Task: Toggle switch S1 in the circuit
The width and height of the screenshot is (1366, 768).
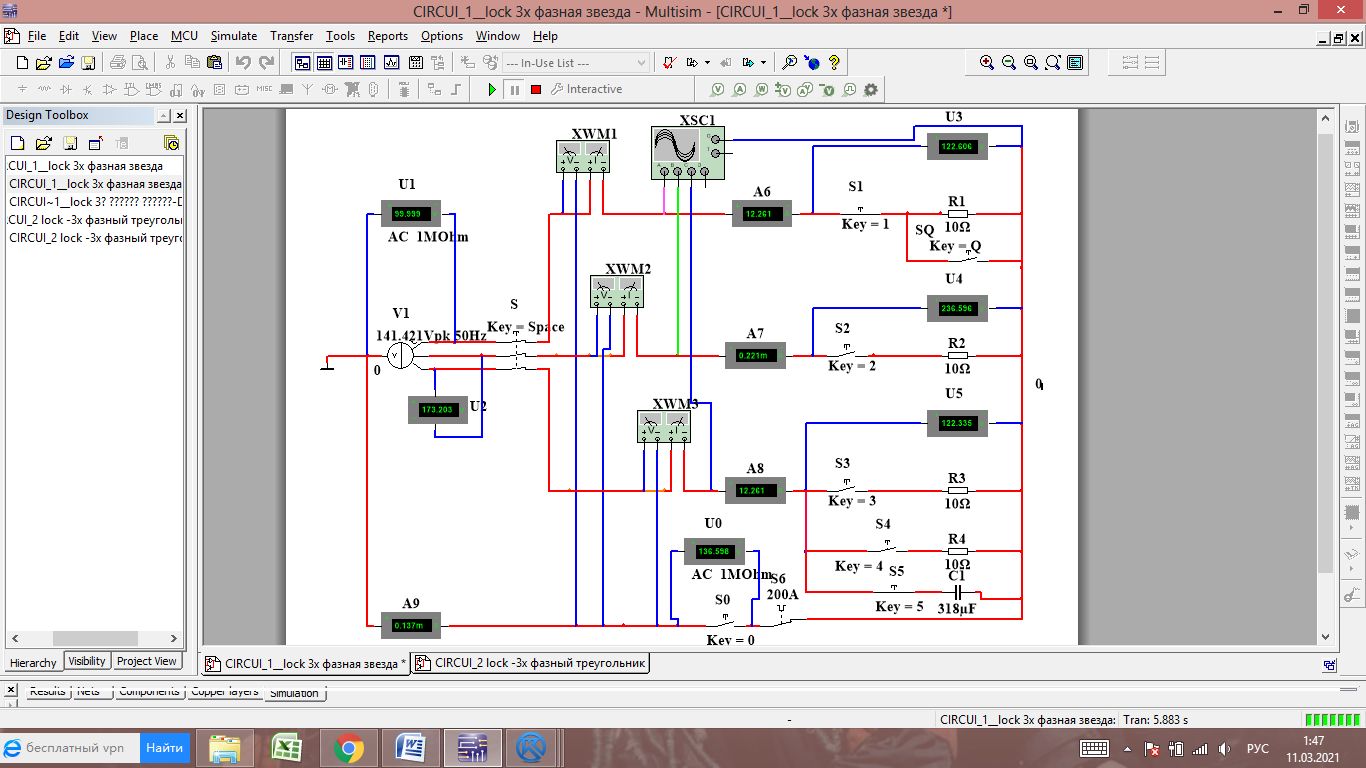Action: (x=862, y=211)
